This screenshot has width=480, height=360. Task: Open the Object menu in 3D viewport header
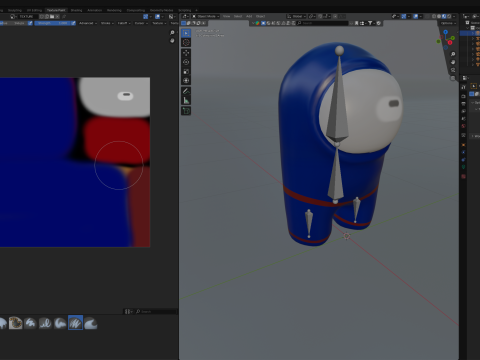coord(260,16)
